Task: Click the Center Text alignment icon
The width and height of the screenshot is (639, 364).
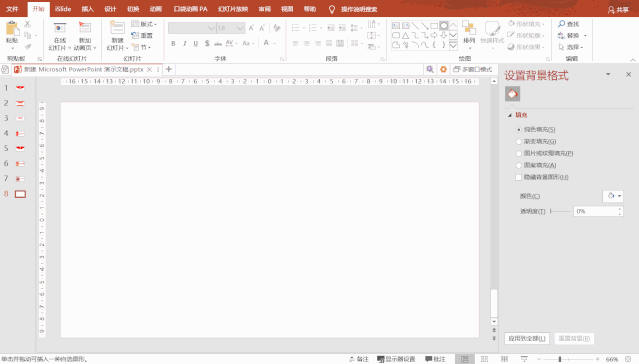Action: [306, 43]
